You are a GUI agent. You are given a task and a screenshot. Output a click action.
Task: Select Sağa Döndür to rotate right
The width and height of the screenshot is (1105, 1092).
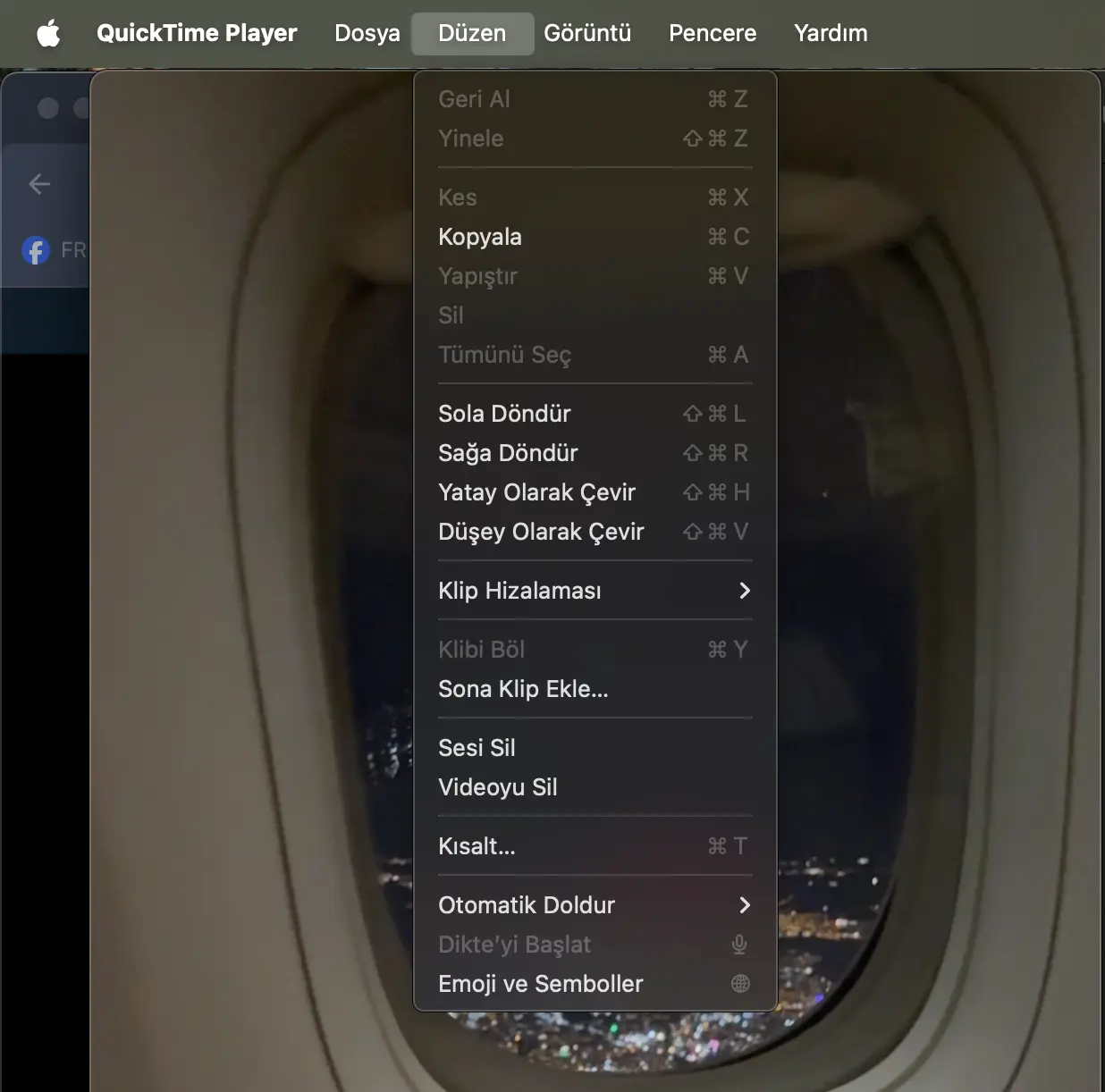[x=595, y=453]
